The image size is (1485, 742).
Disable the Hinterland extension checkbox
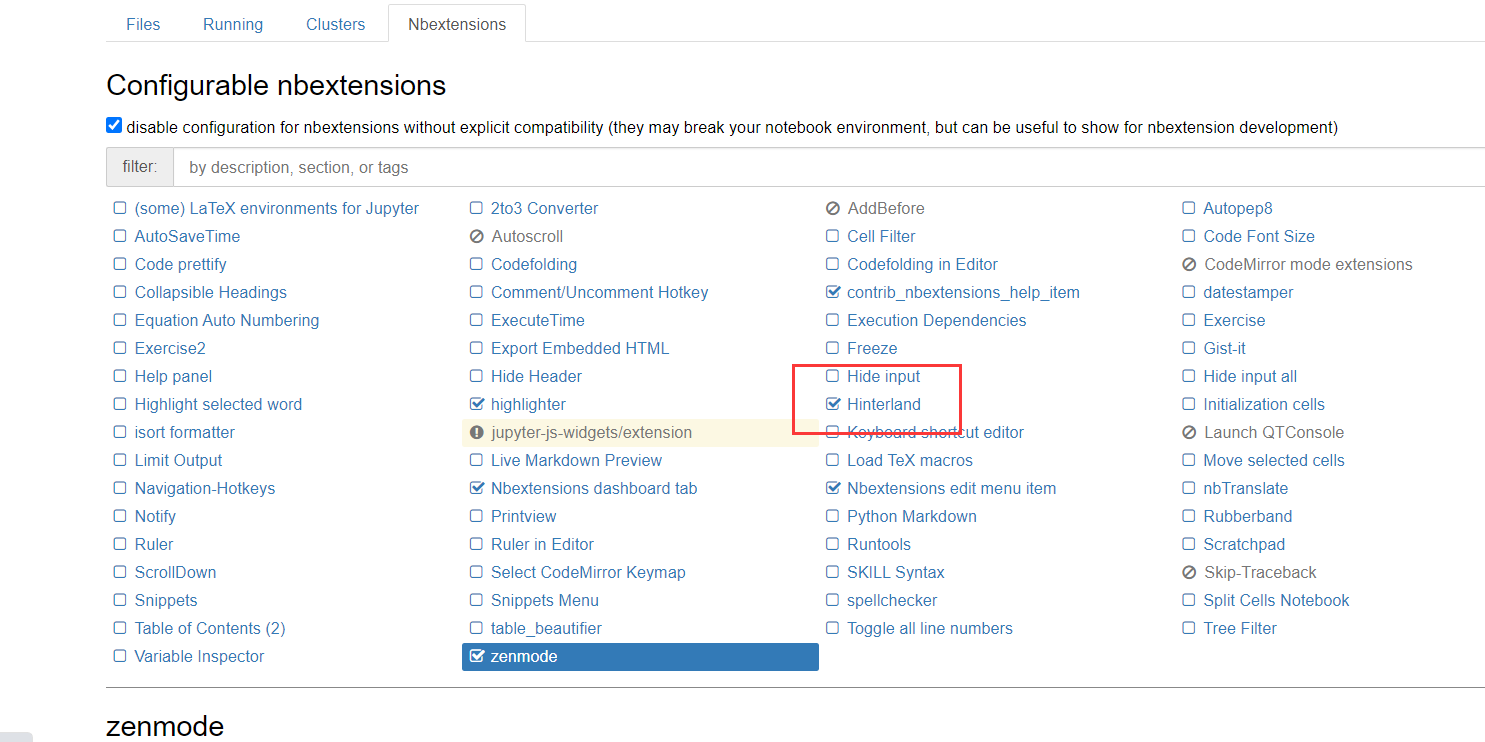[x=833, y=405]
